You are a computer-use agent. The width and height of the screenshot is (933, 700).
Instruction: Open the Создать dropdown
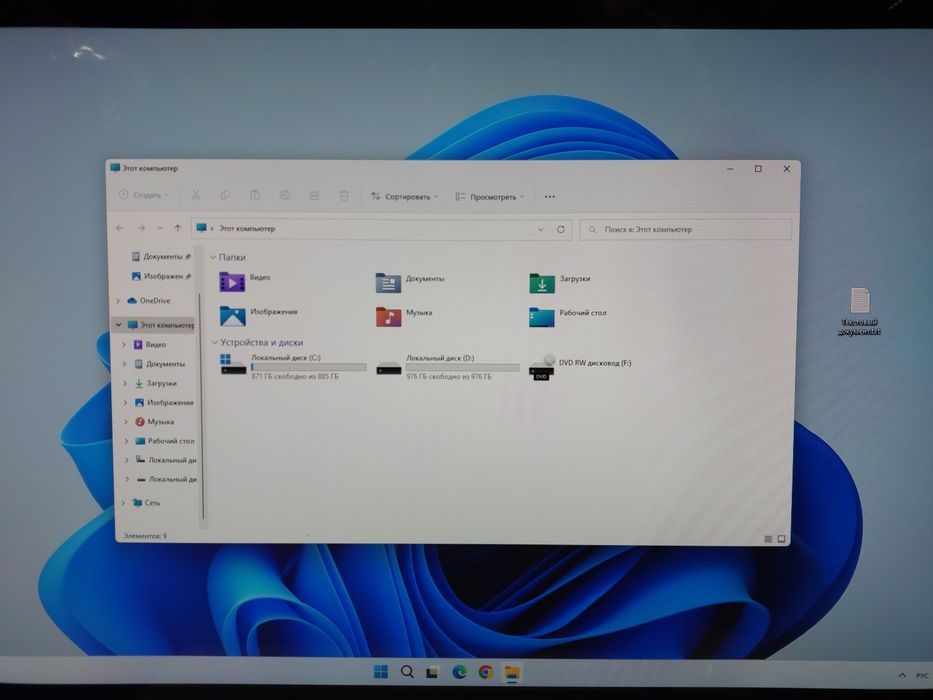pyautogui.click(x=143, y=195)
